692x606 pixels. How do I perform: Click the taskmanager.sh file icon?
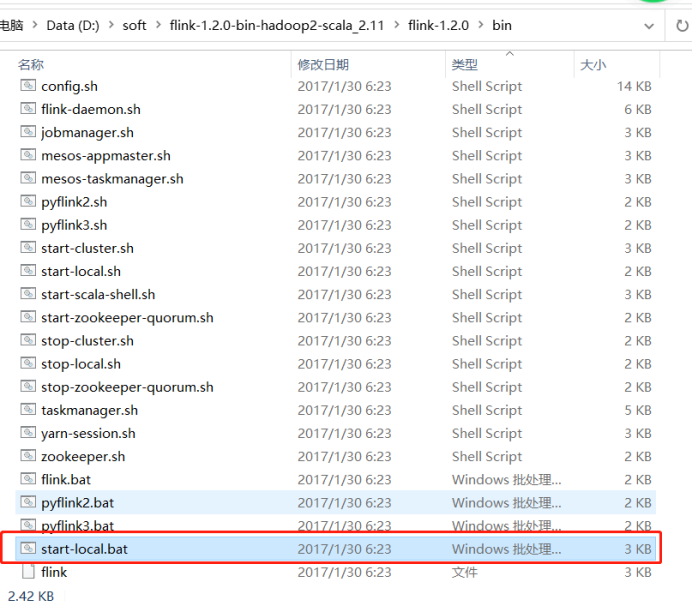pos(28,409)
